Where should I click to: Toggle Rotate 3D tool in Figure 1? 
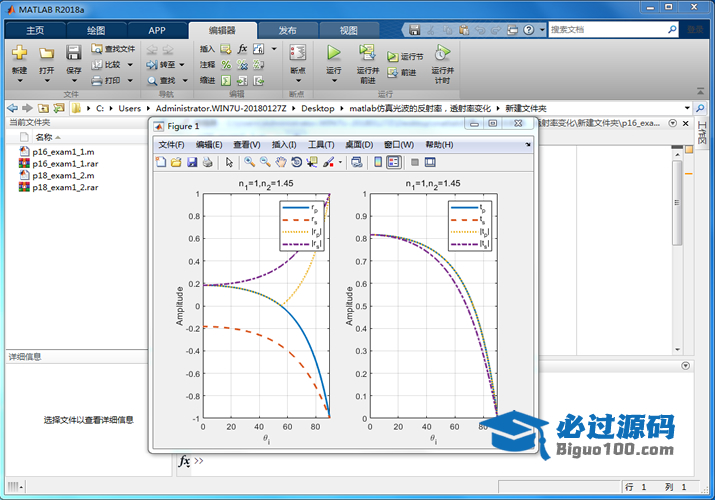(296, 162)
